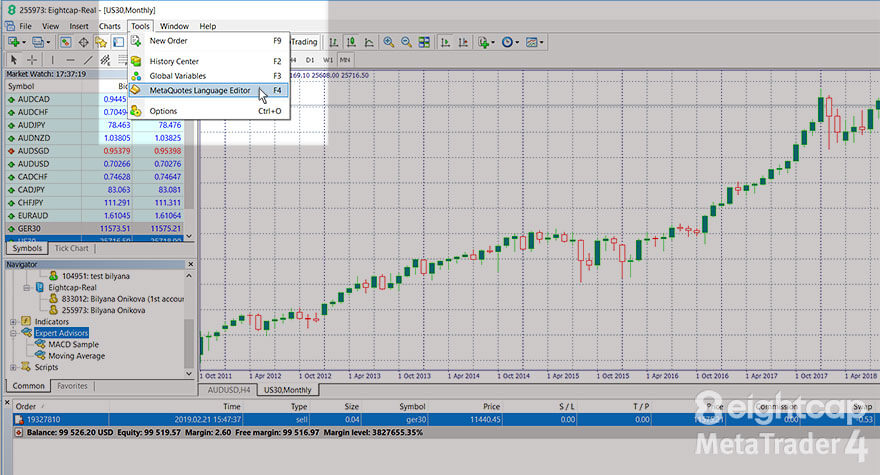The image size is (880, 475).
Task: Select the W1 timeframe button
Action: [328, 60]
